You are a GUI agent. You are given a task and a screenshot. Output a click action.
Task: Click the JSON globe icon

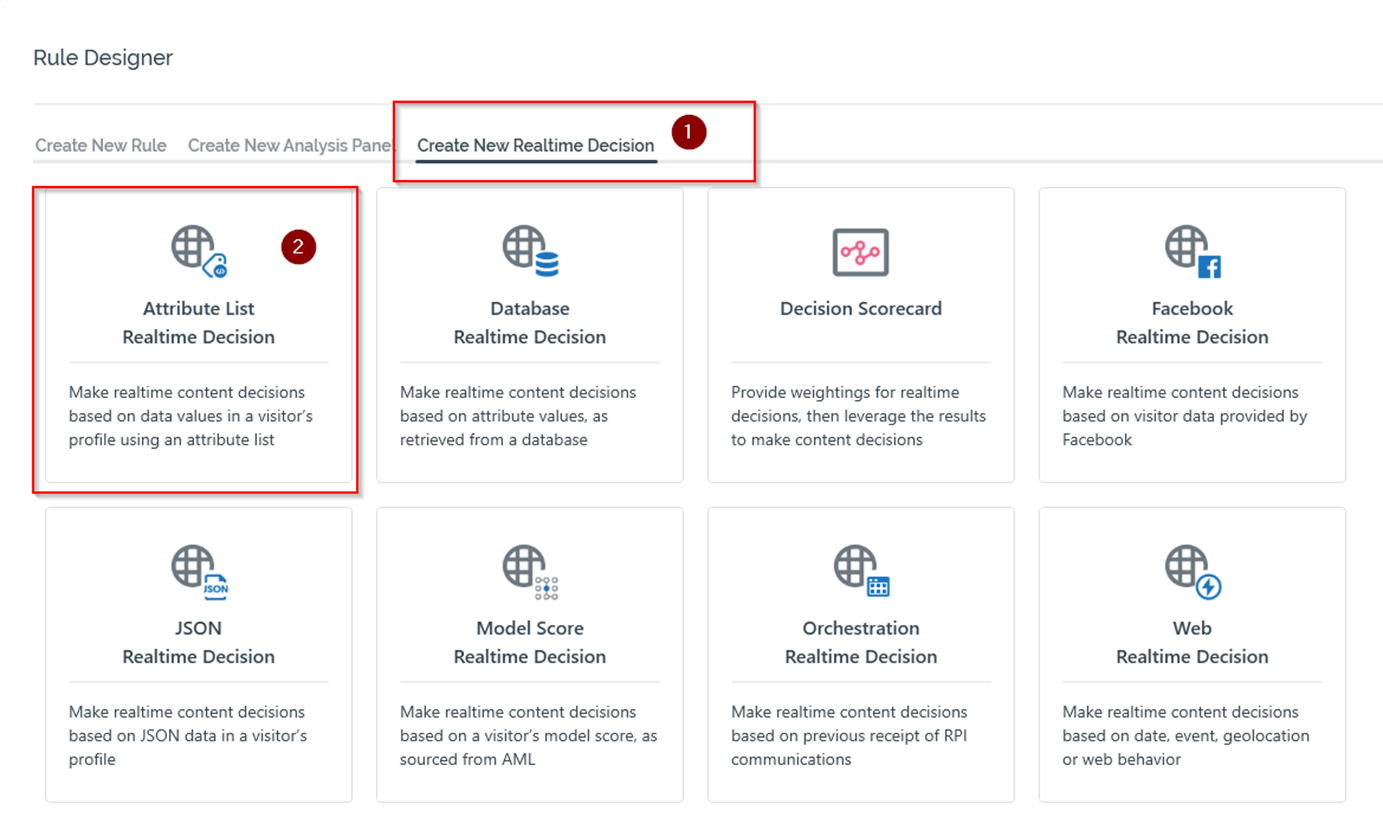point(198,571)
